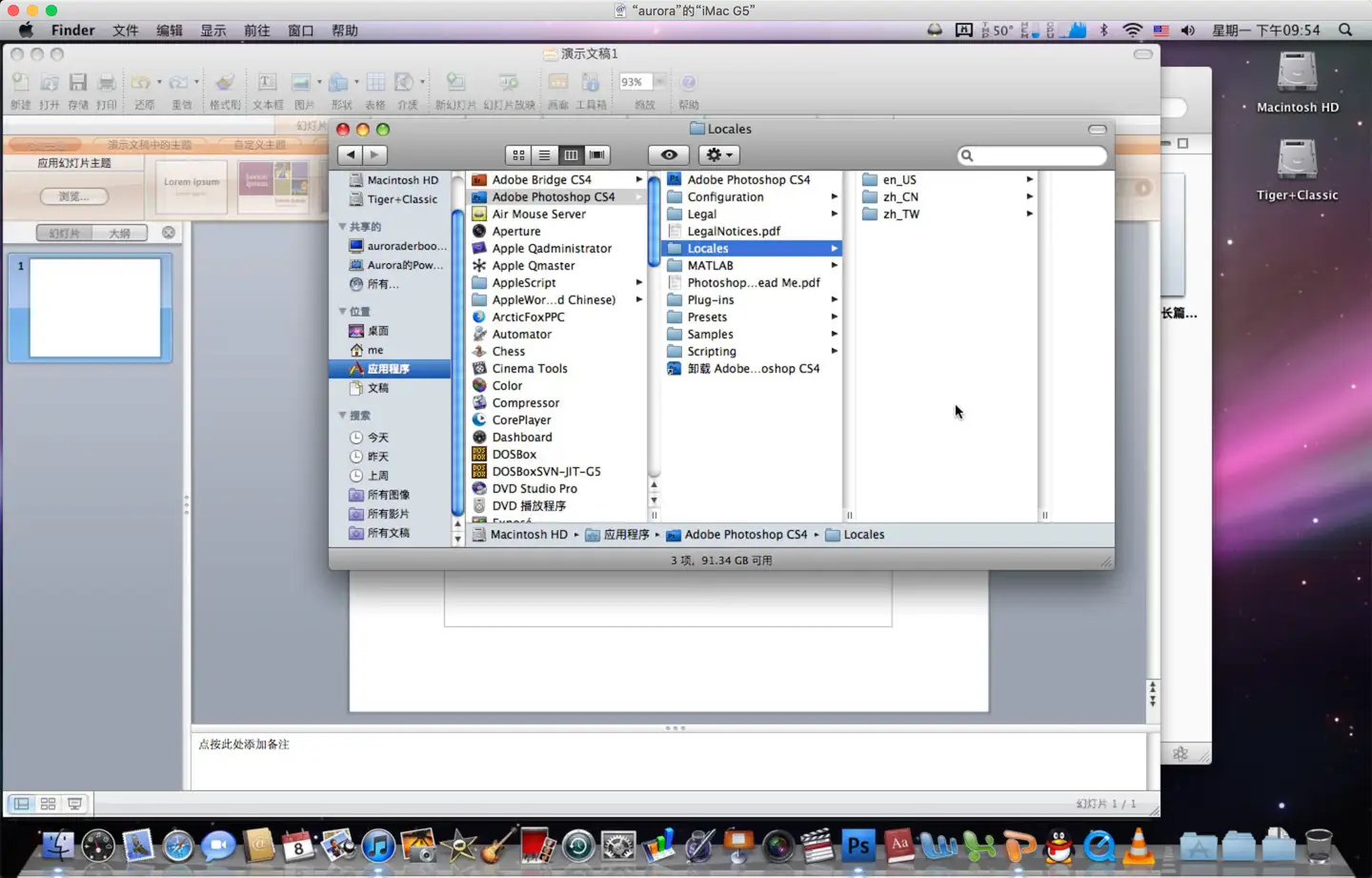This screenshot has height=878, width=1372.
Task: Click the 存储 (Save) floppy disk icon
Action: pyautogui.click(x=78, y=83)
